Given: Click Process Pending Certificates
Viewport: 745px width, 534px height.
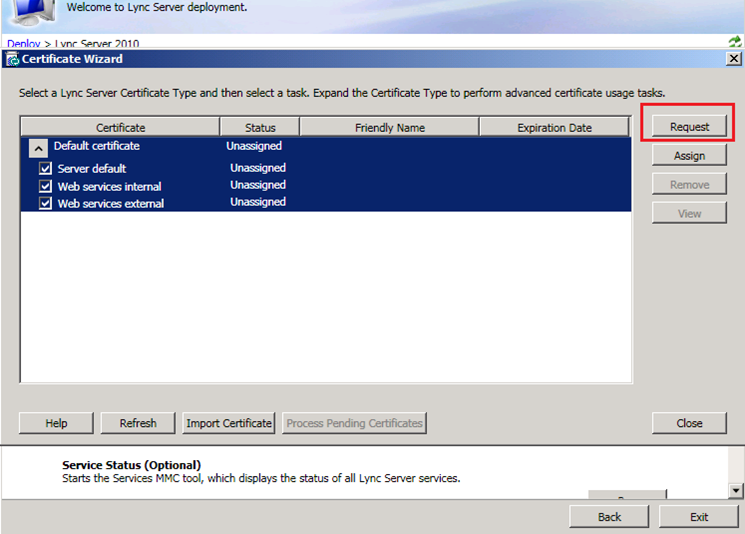Looking at the screenshot, I should (354, 423).
